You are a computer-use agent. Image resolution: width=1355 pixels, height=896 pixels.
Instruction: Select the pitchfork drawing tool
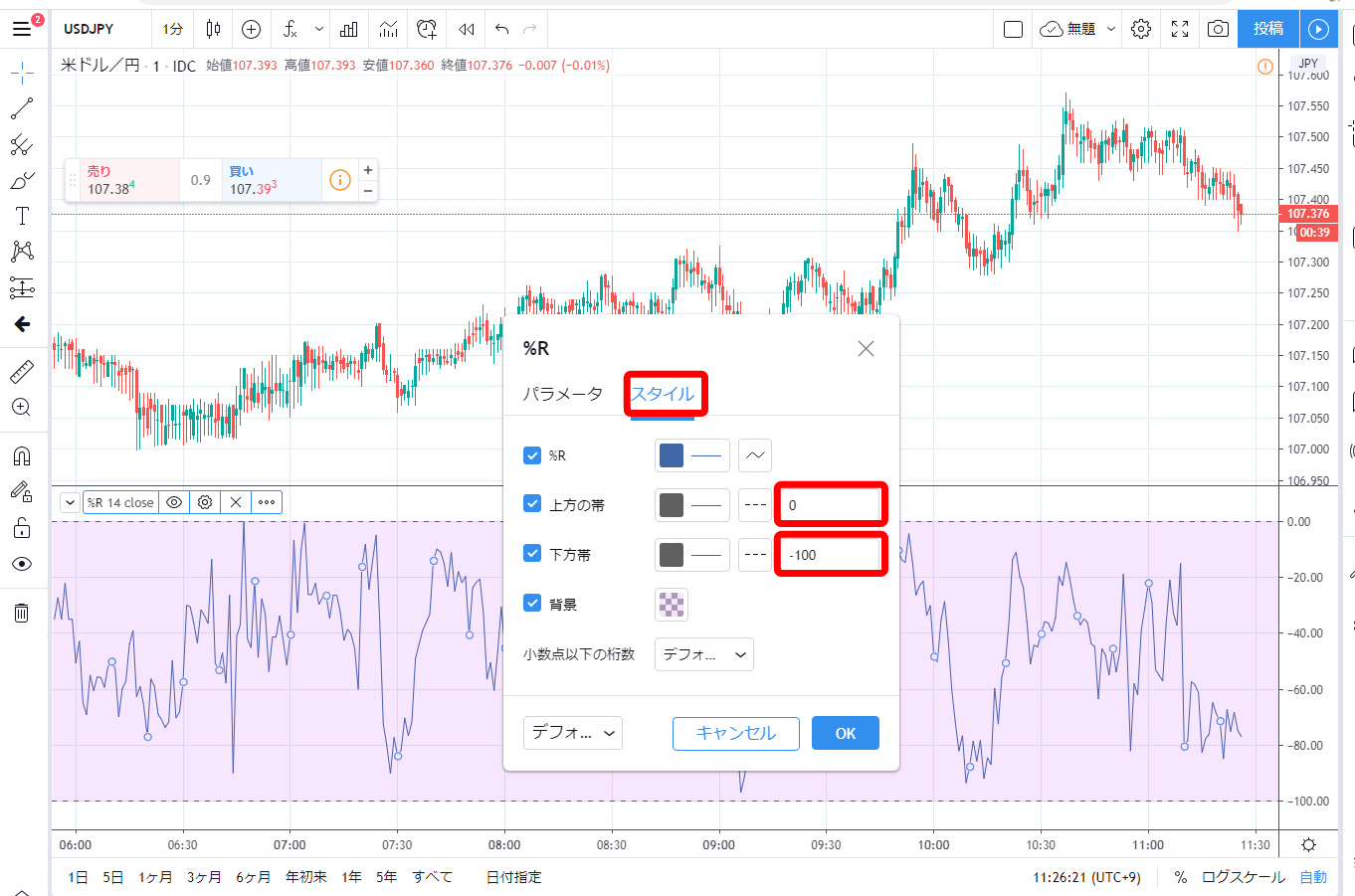point(22,145)
